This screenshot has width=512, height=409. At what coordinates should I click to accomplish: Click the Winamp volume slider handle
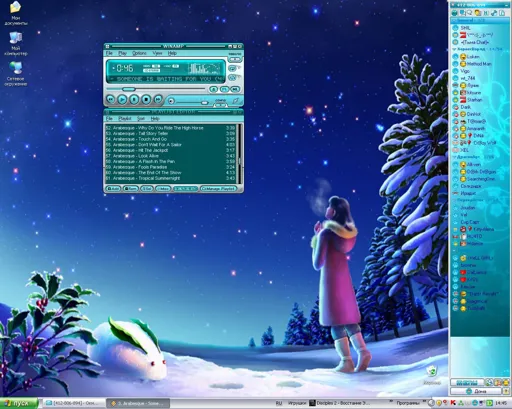click(205, 102)
